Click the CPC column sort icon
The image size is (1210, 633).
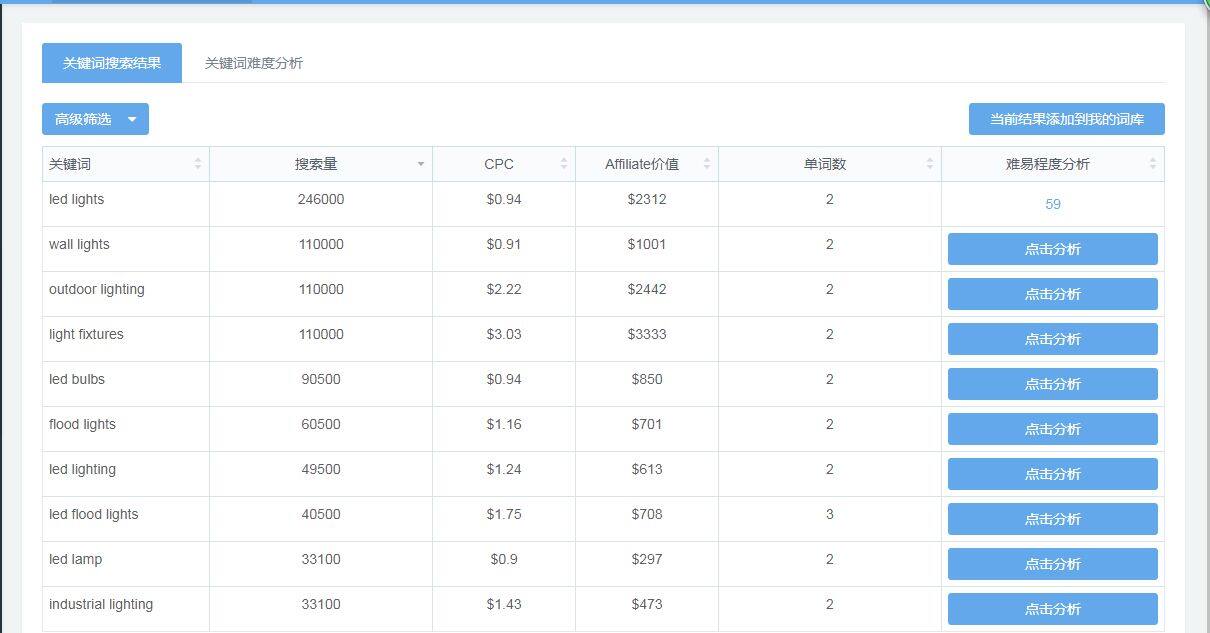coord(564,164)
